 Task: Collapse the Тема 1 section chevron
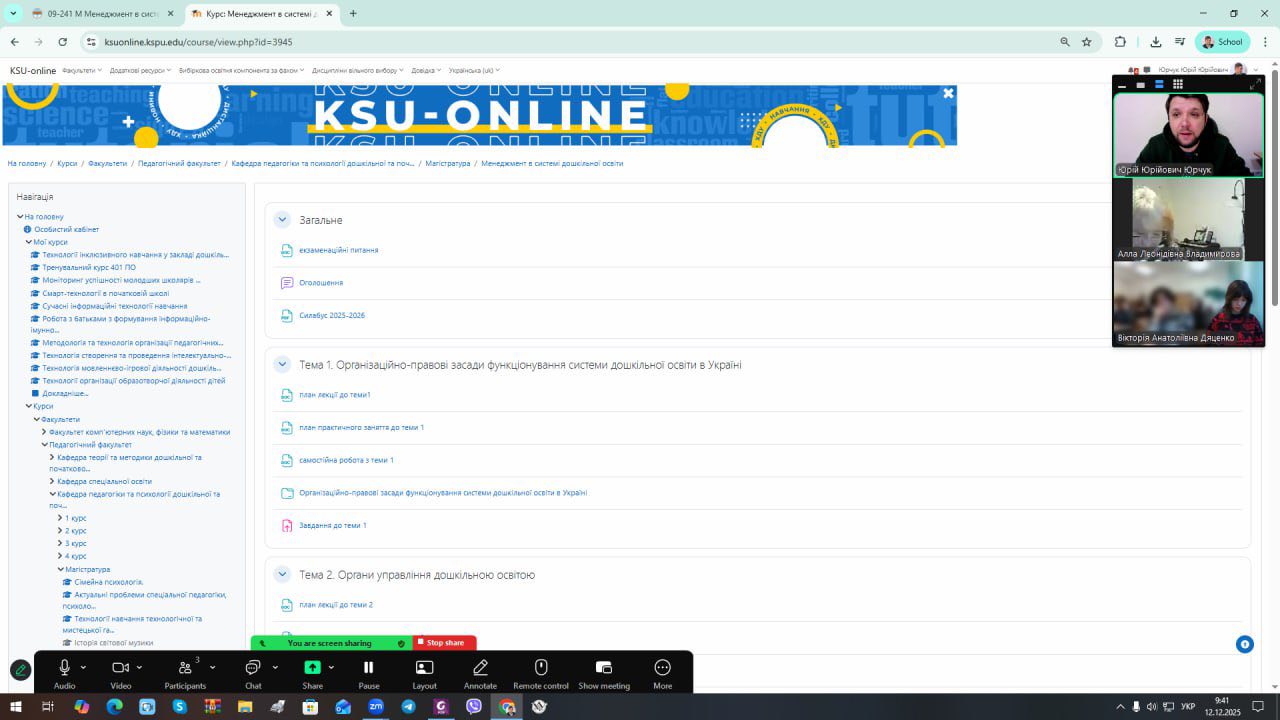tap(282, 365)
